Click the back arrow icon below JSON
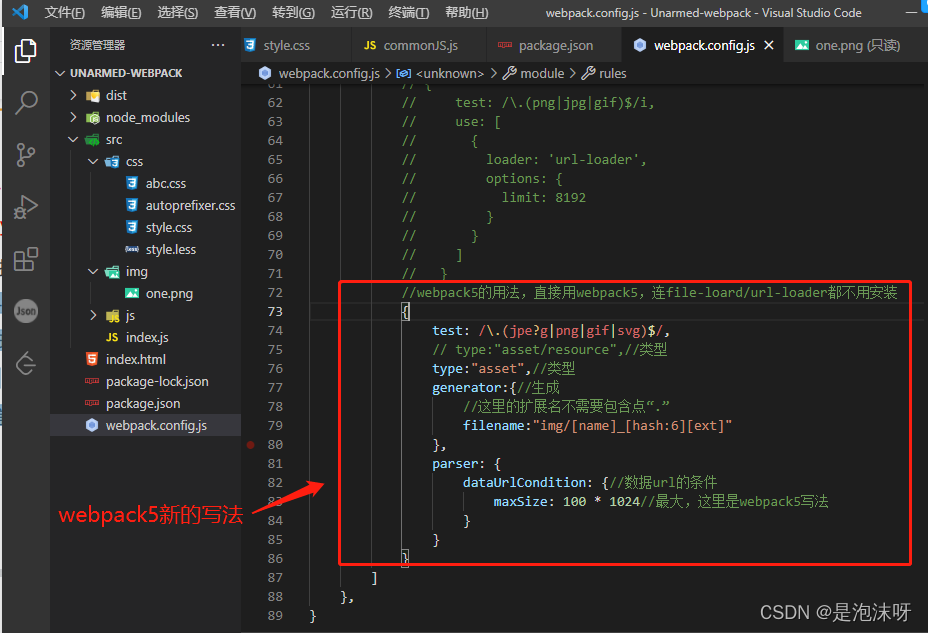The image size is (928, 633). (x=26, y=363)
